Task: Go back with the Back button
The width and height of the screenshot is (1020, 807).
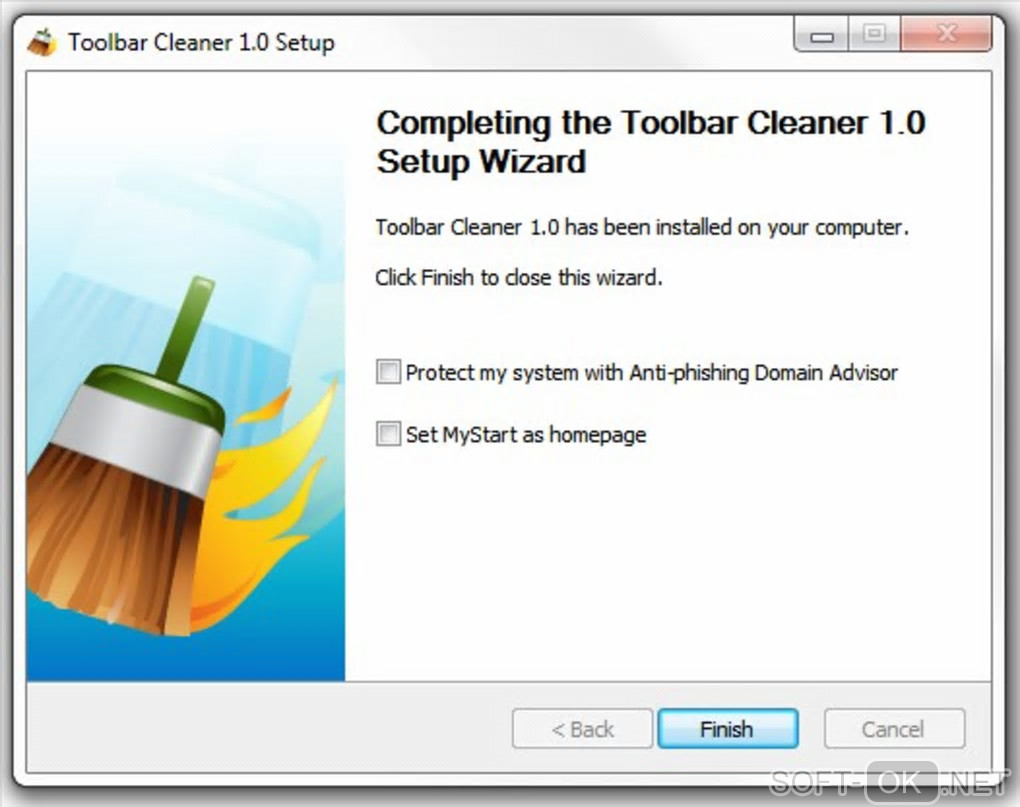Action: [582, 729]
